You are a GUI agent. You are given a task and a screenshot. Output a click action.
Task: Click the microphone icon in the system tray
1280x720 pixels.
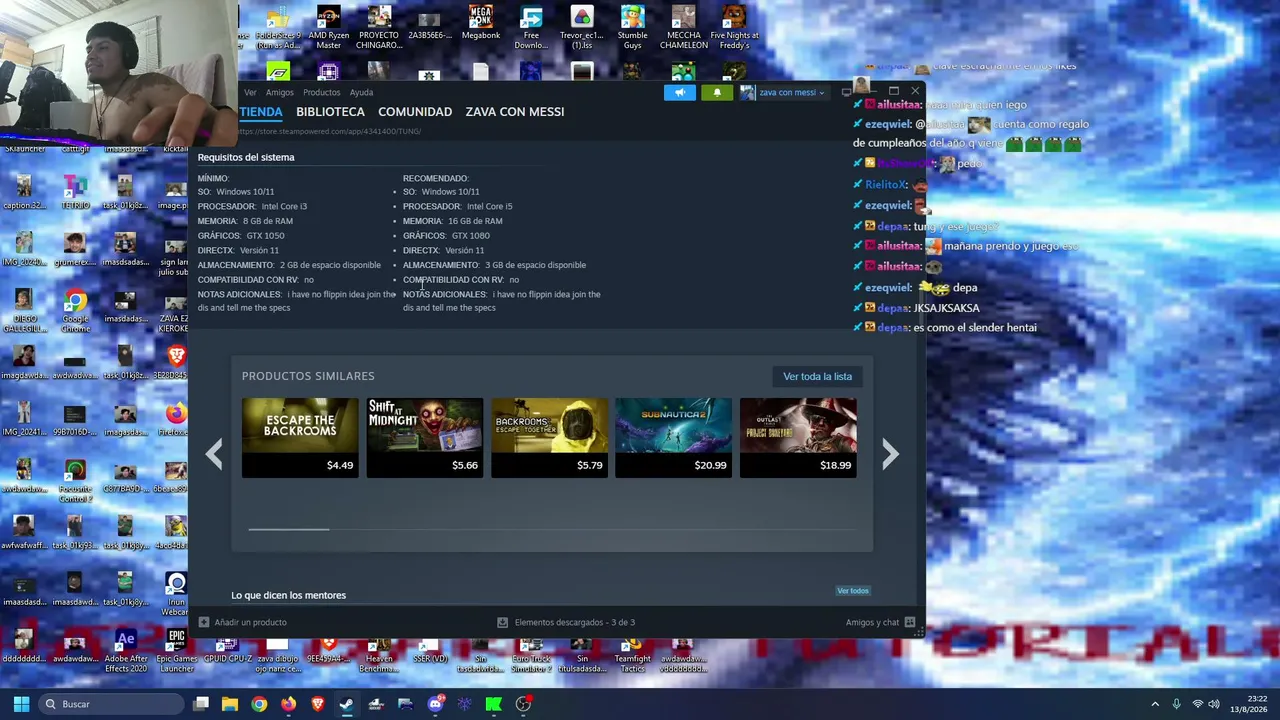[x=1176, y=704]
